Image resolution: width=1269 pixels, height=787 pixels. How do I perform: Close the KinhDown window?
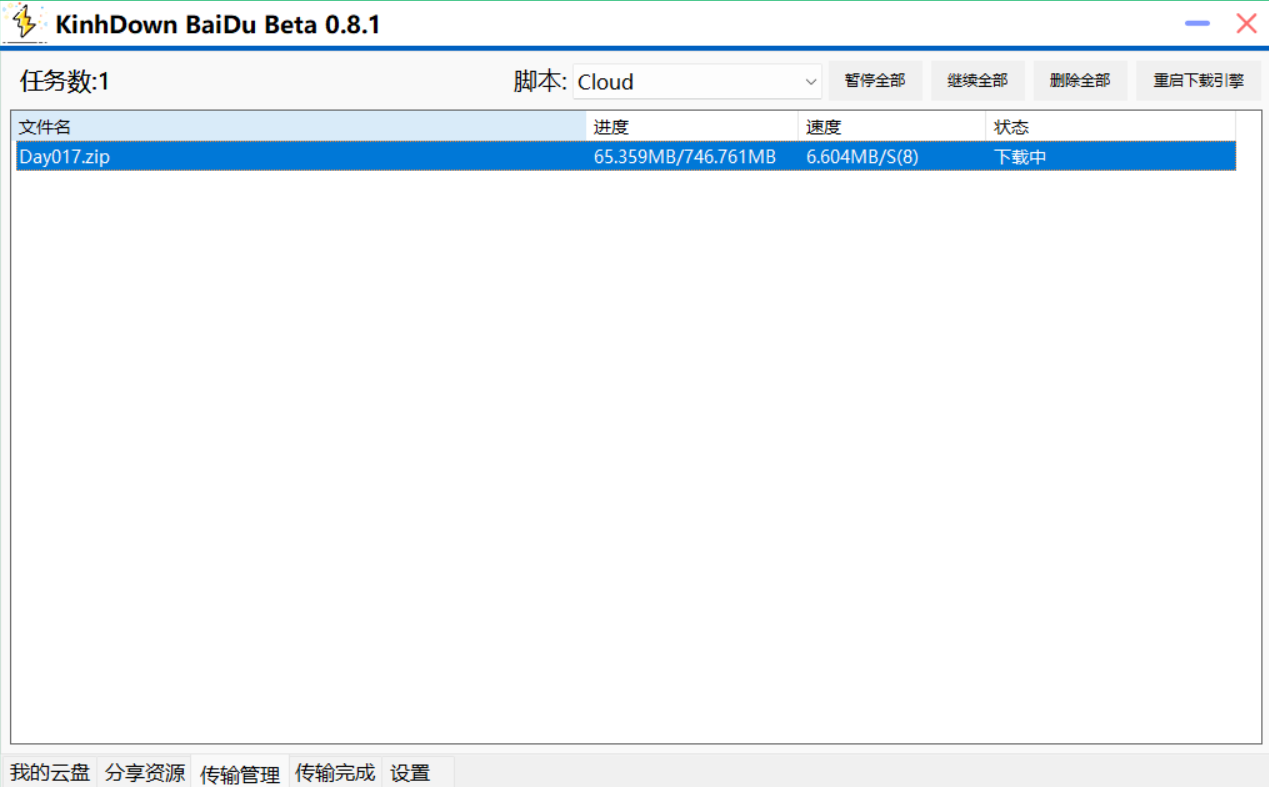(x=1246, y=24)
